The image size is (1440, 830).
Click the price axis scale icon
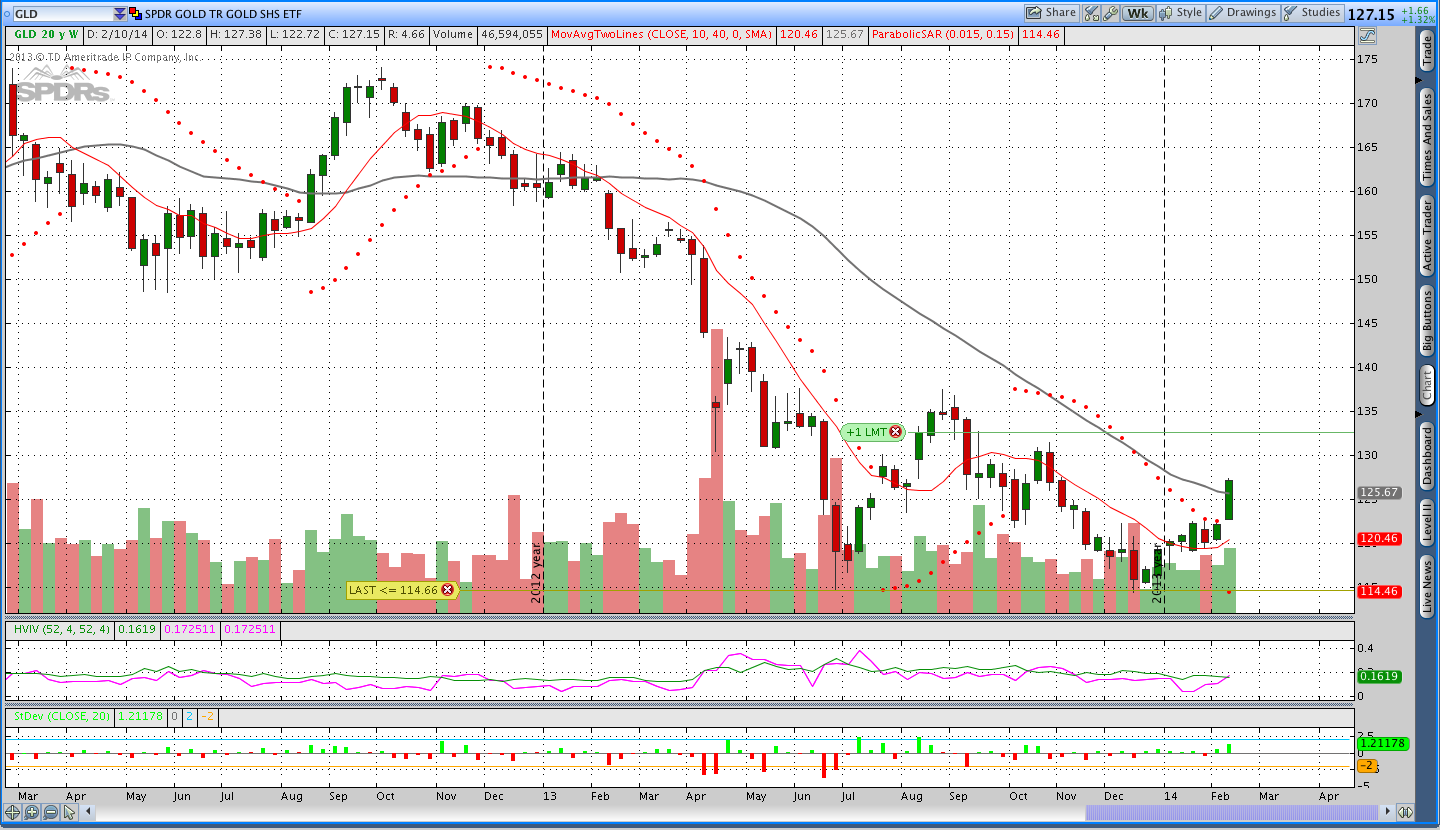(1367, 35)
